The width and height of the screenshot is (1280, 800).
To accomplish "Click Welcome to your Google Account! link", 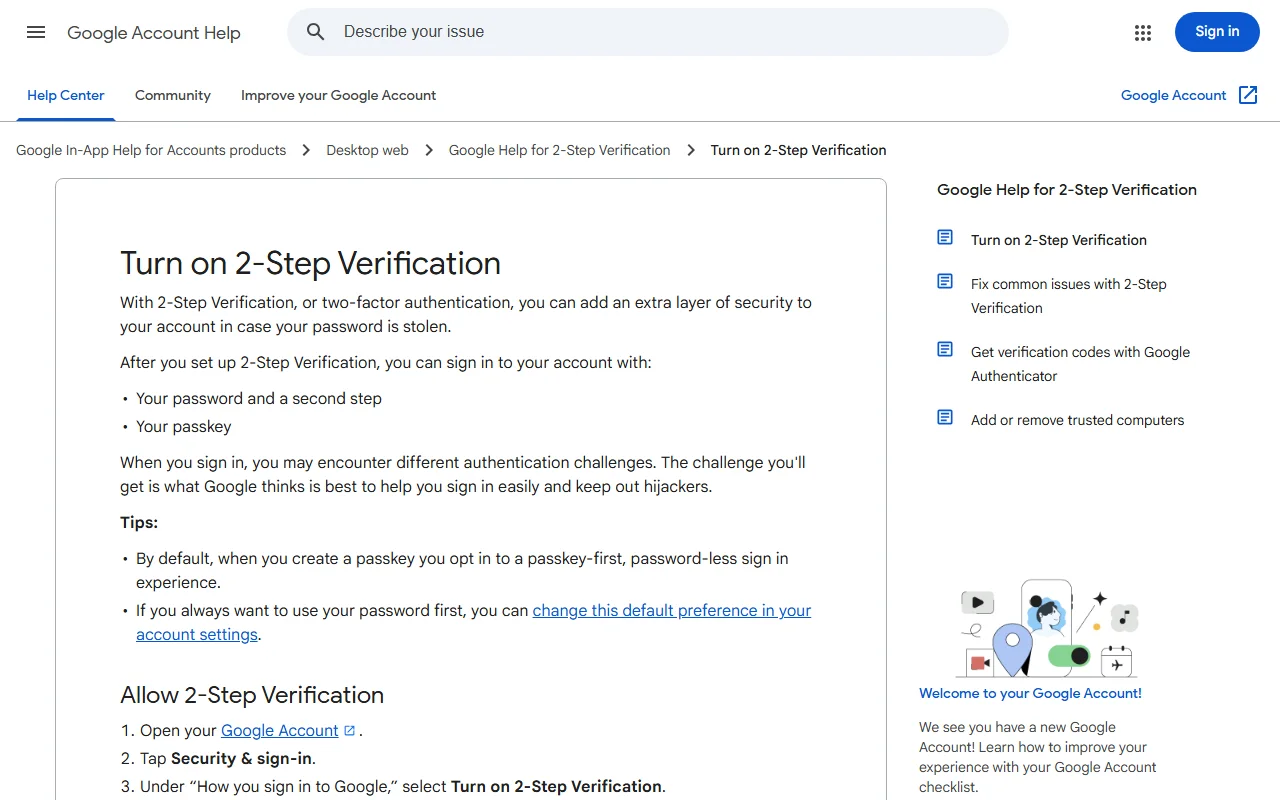I will tap(1030, 693).
